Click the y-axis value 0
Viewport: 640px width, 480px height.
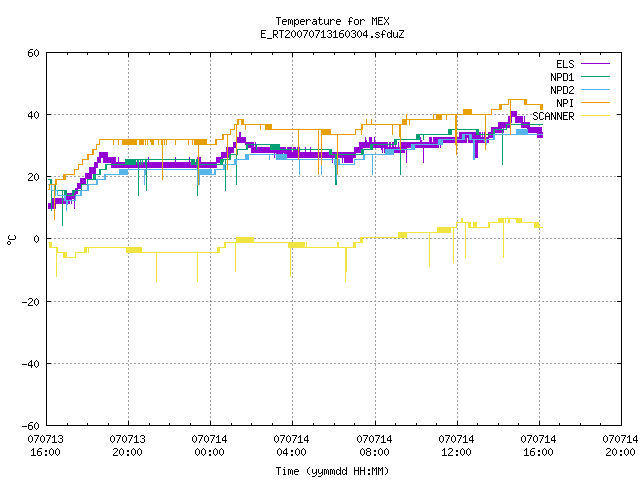pyautogui.click(x=37, y=239)
